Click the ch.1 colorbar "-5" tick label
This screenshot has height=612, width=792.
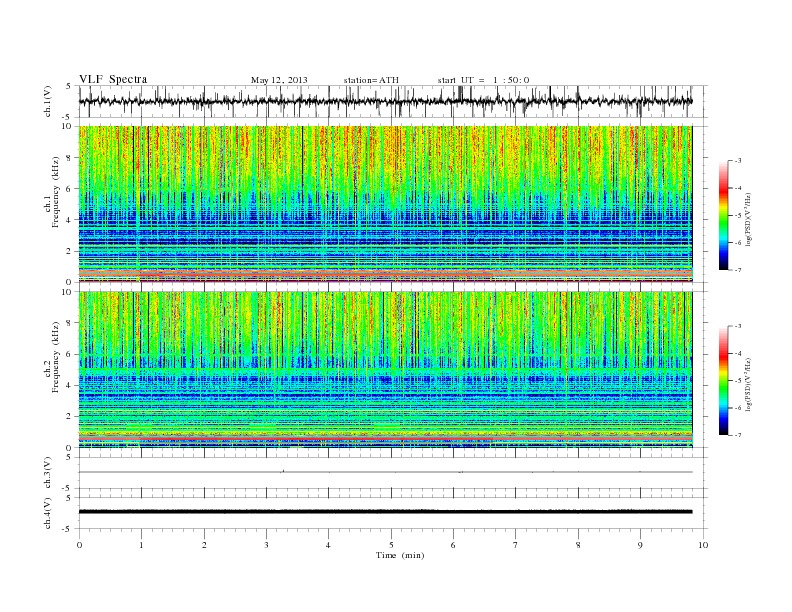pos(738,216)
